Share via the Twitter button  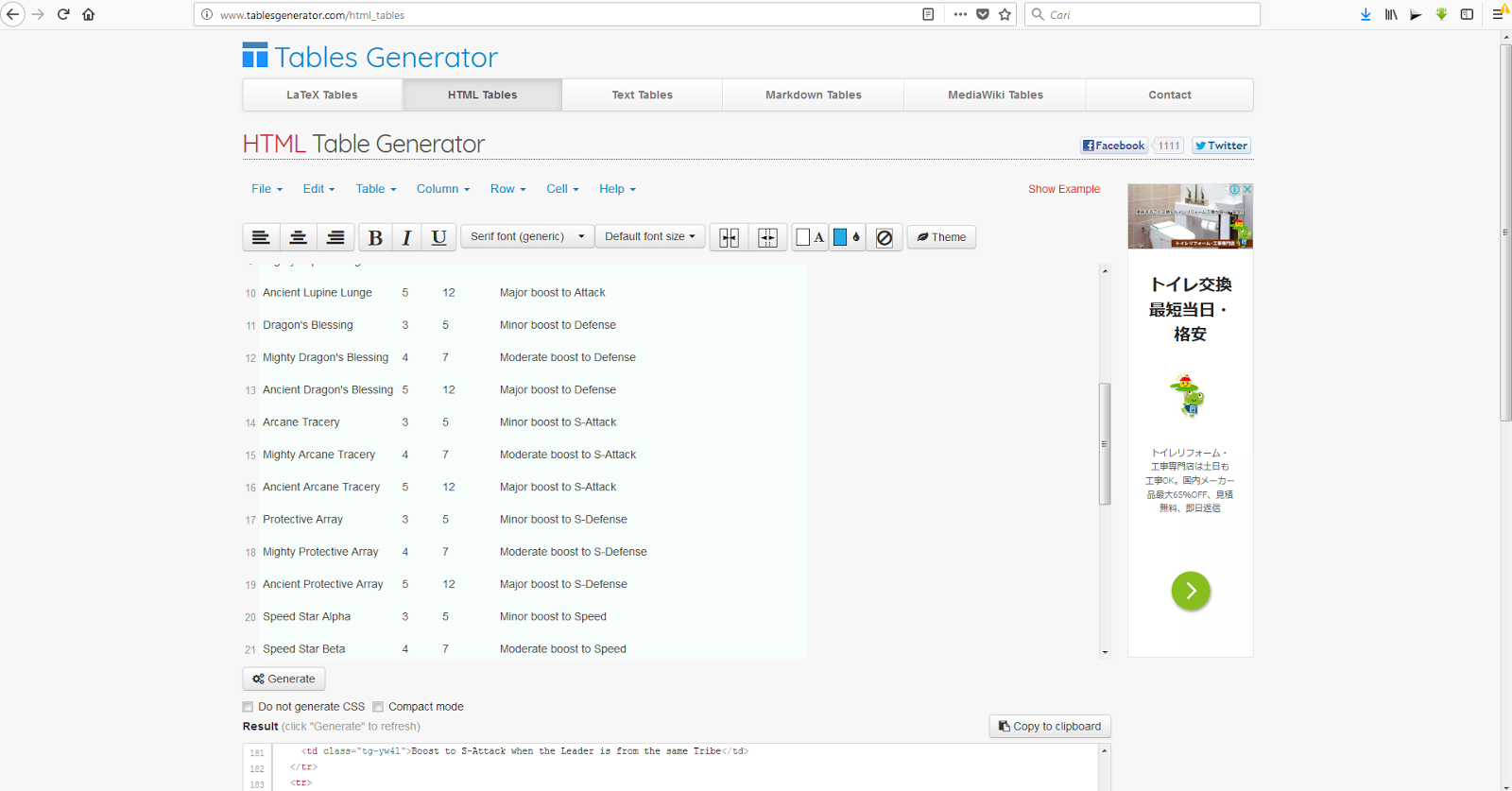tap(1221, 146)
